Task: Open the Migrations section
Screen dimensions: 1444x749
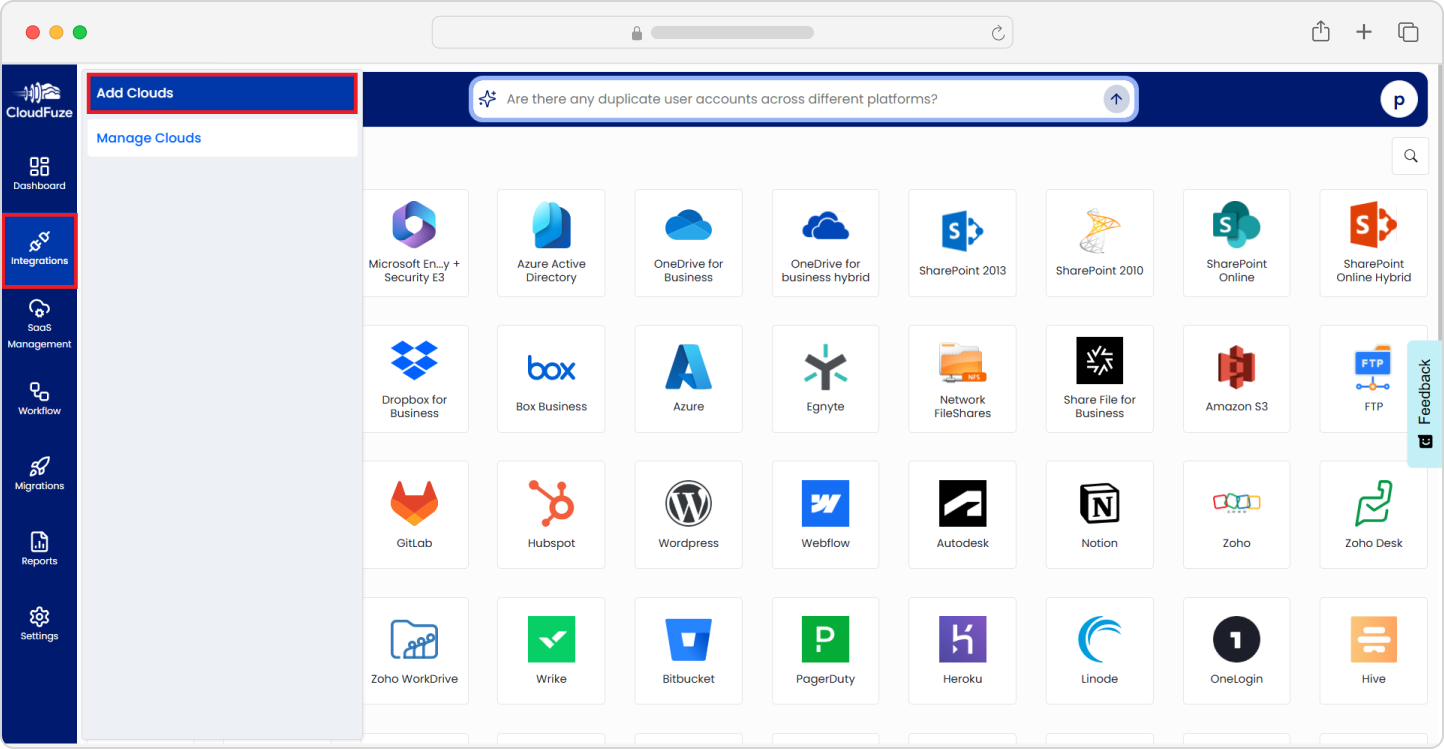Action: coord(39,473)
